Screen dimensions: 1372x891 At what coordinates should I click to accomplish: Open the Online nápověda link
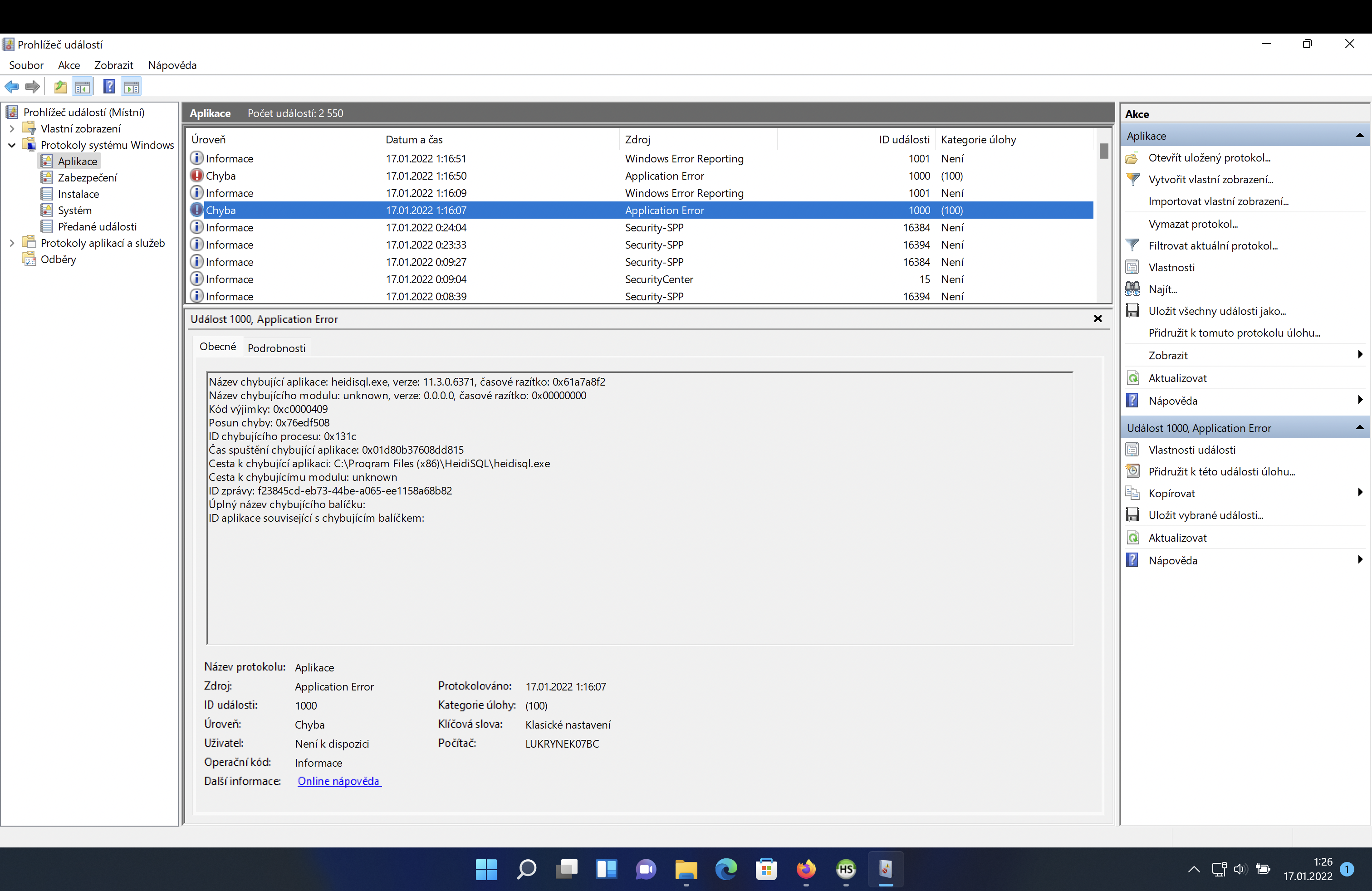click(338, 781)
